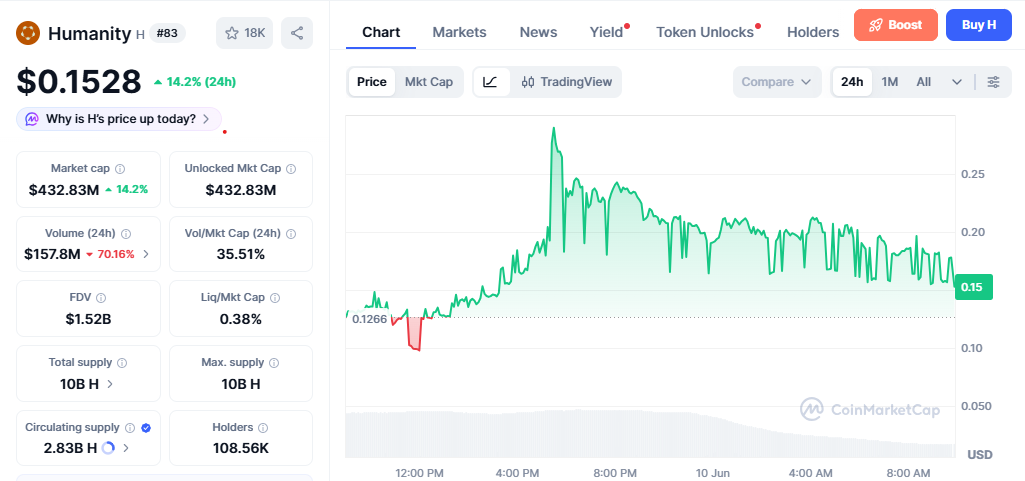The height and width of the screenshot is (481, 1025).
Task: Click the volume bars beneath the chart
Action: (650, 435)
